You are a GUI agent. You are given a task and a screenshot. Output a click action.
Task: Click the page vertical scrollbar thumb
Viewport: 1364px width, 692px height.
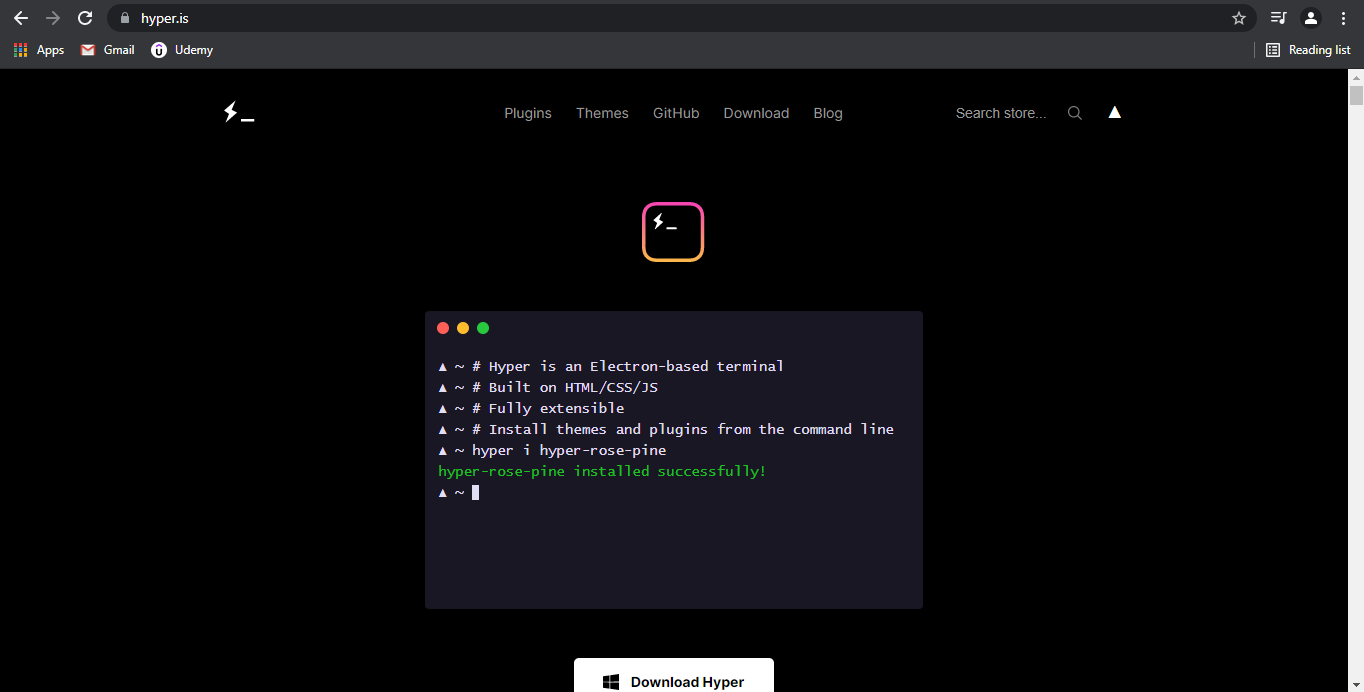point(1356,96)
